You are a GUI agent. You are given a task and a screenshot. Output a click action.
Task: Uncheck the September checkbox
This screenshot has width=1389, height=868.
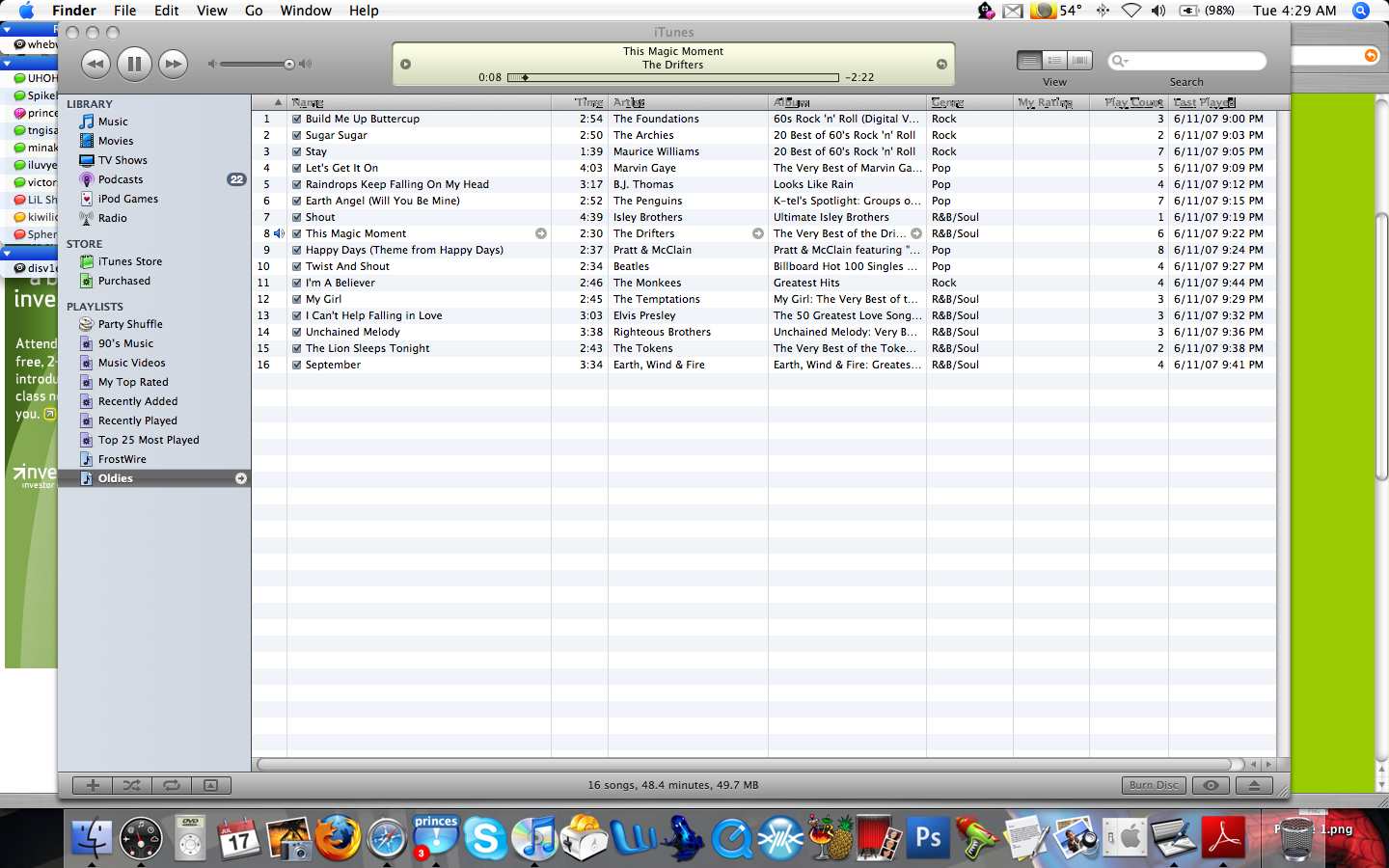point(297,366)
